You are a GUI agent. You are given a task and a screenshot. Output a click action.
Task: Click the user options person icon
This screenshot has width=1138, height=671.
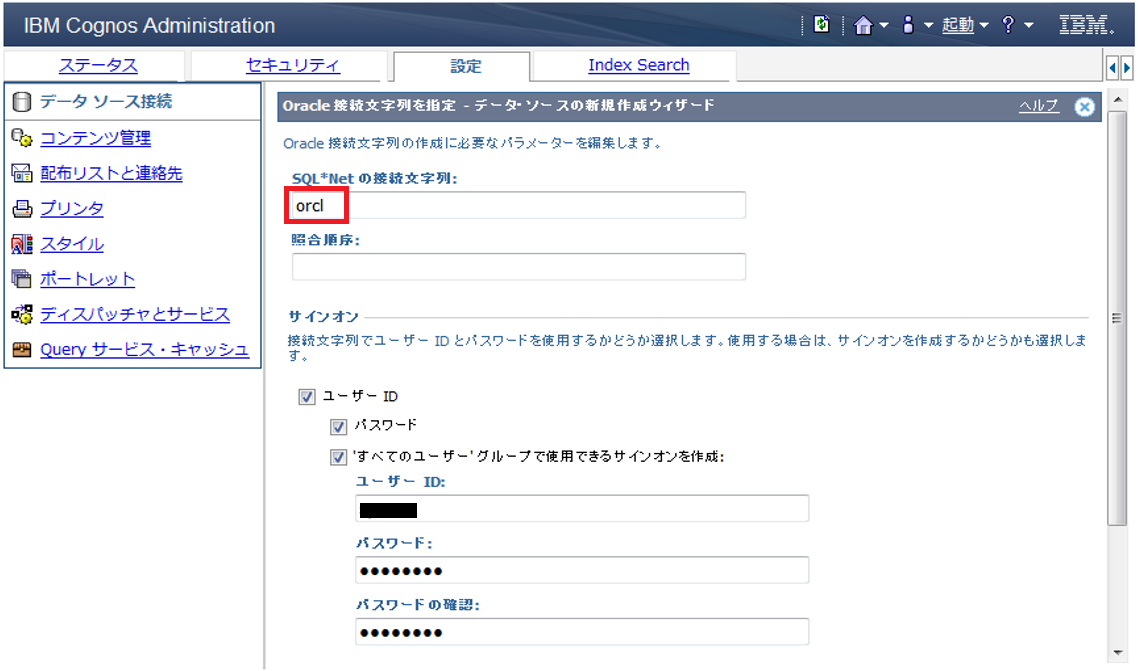point(908,25)
